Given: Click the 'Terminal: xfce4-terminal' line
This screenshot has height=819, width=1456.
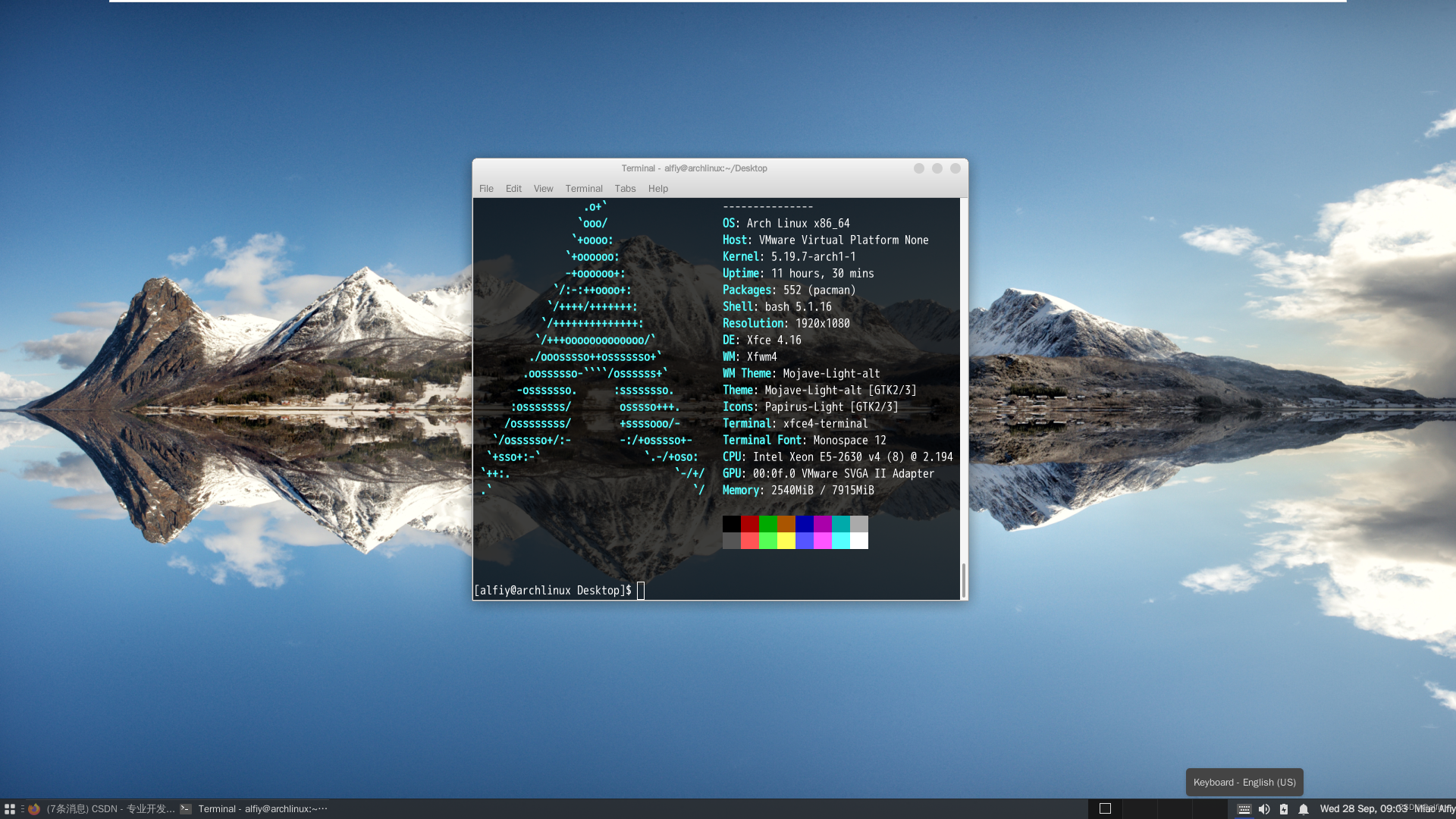Looking at the screenshot, I should tap(795, 423).
